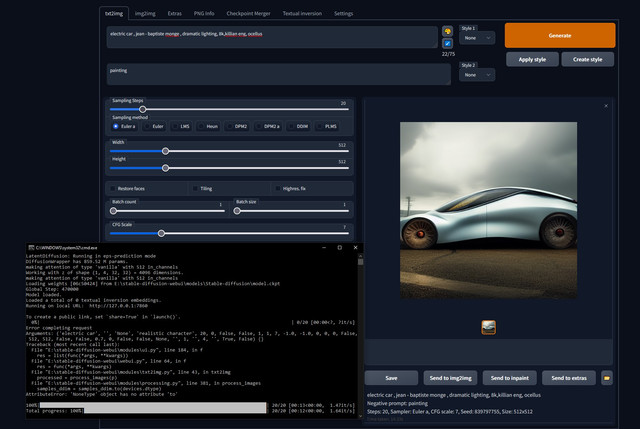640x429 pixels.
Task: Click the cmd.exe window title icon
Action: click(31, 247)
